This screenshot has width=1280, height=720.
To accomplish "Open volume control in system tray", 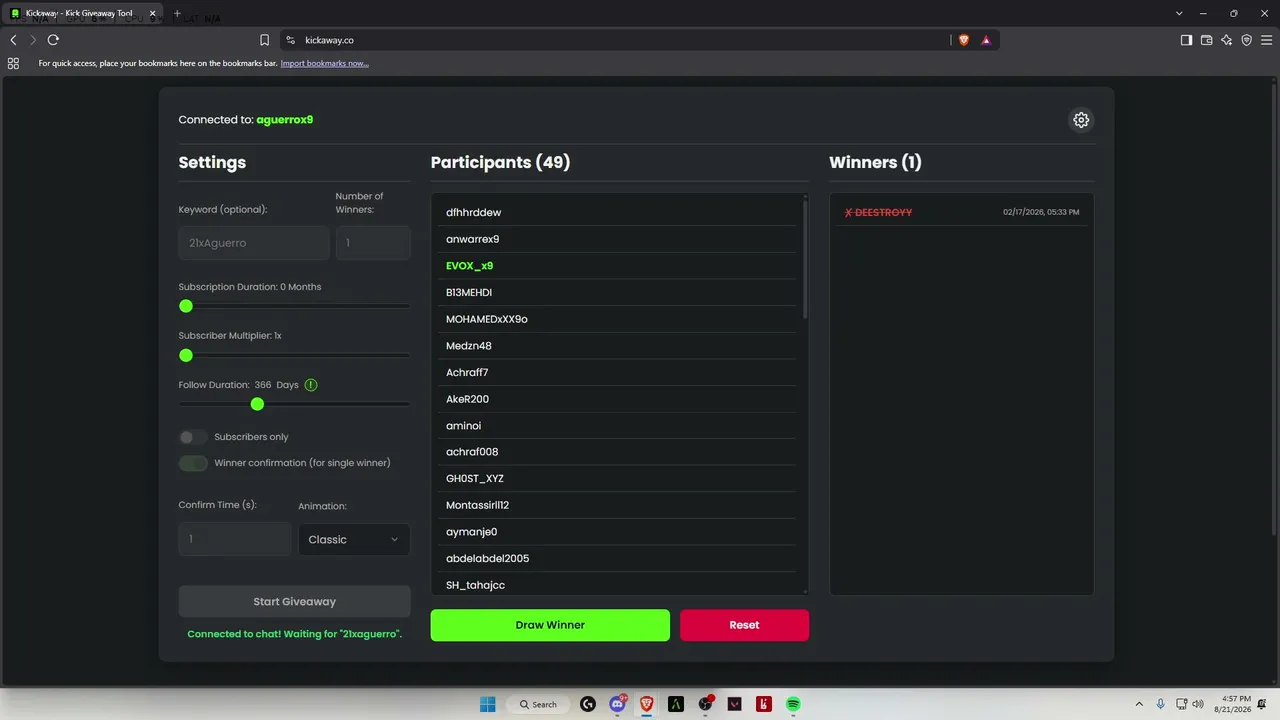I will point(1198,704).
